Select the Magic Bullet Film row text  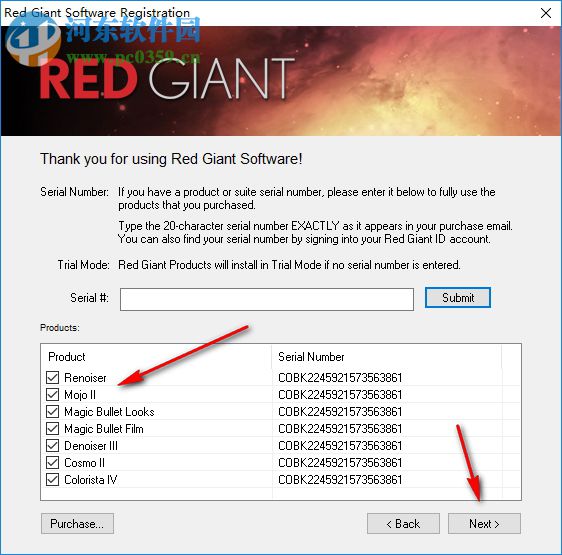[x=104, y=429]
